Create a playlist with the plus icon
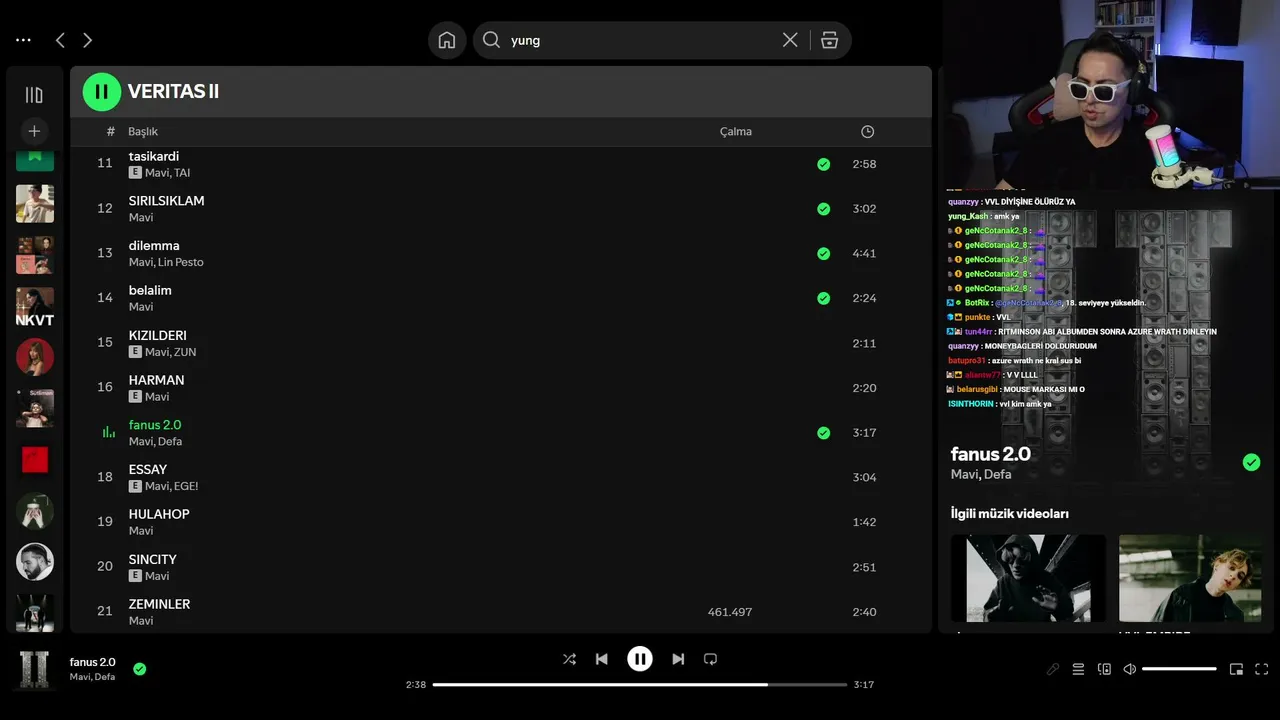Image resolution: width=1280 pixels, height=720 pixels. point(34,131)
